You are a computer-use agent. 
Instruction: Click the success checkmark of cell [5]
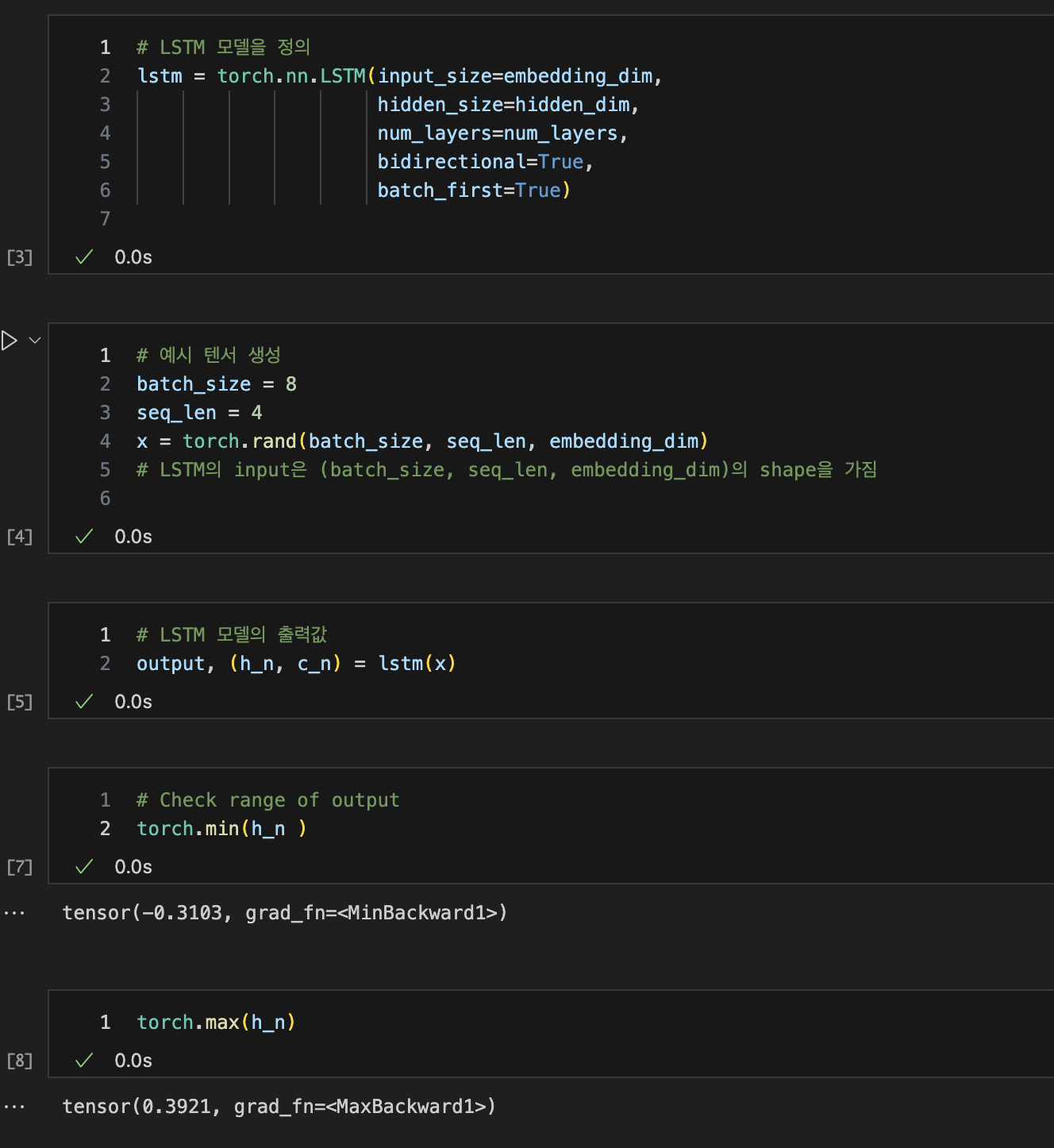coord(84,702)
